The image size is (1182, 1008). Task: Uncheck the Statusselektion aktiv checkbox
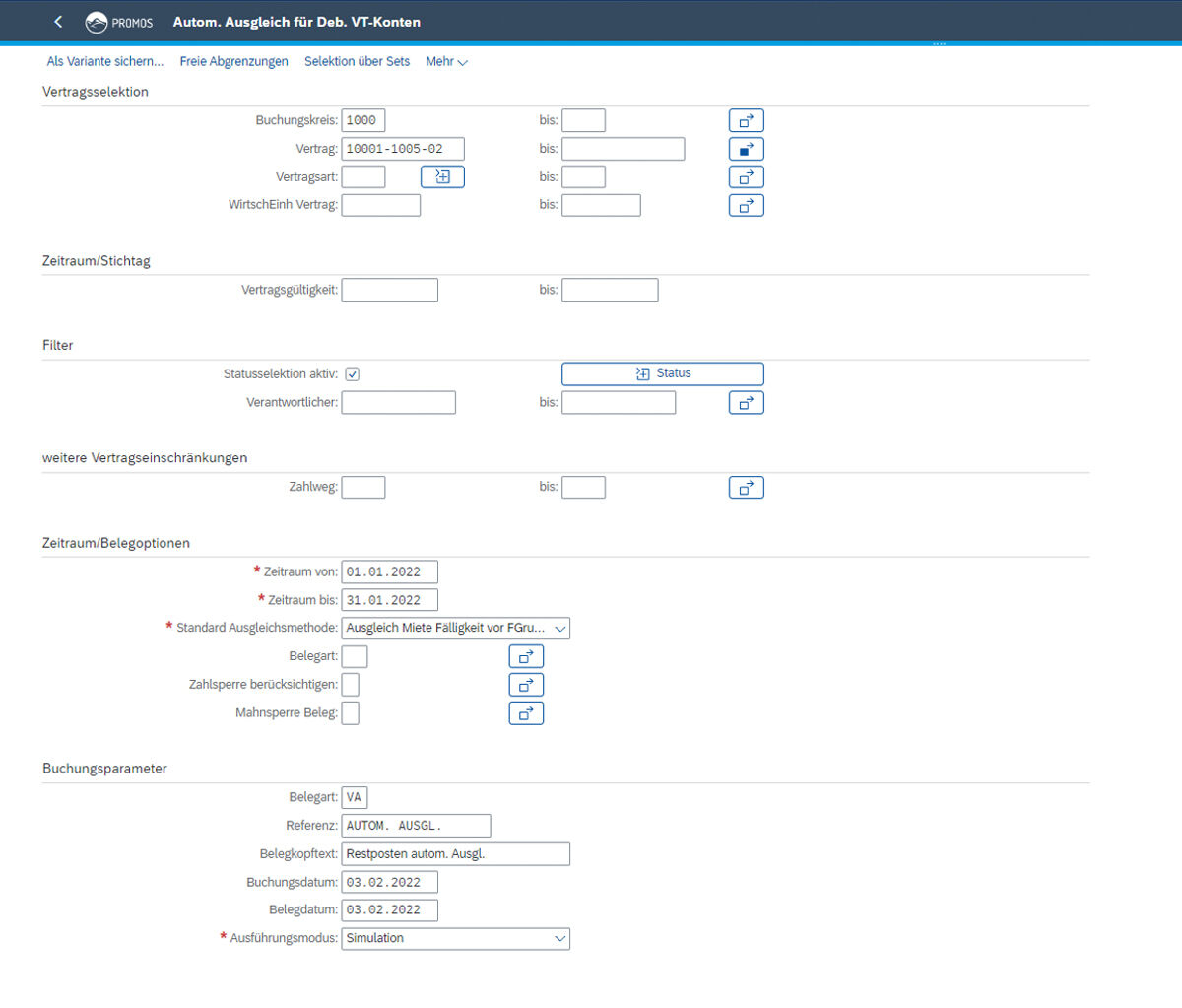click(353, 374)
